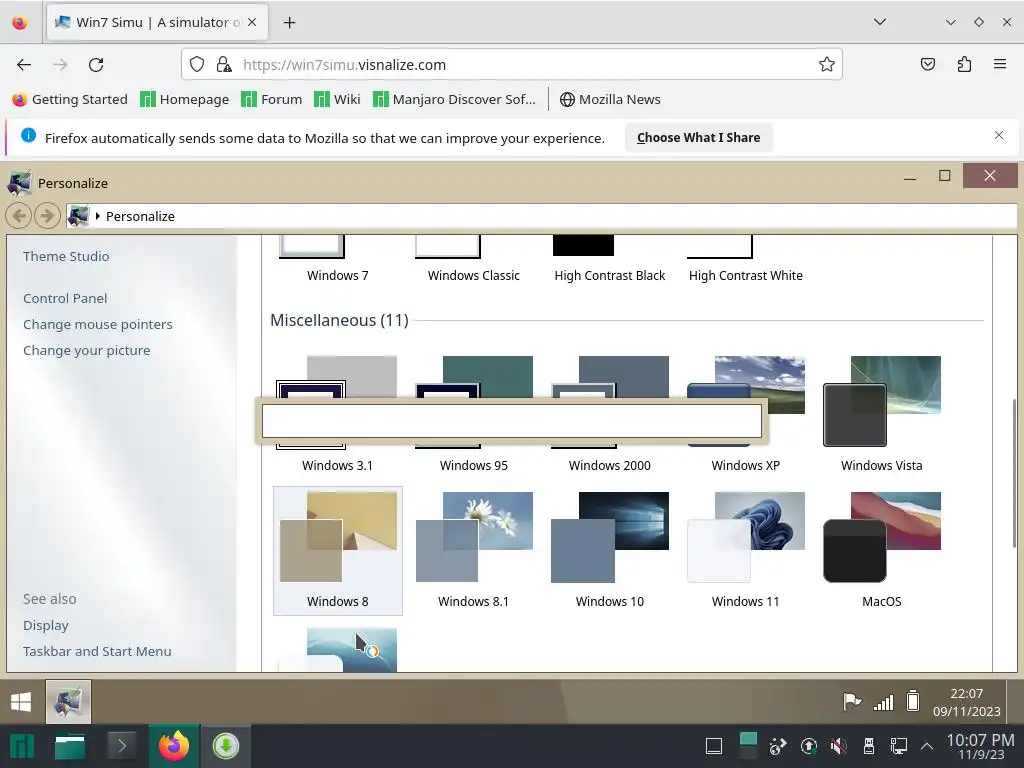Viewport: 1024px width, 768px height.
Task: Select the High Contrast White theme
Action: 746,260
